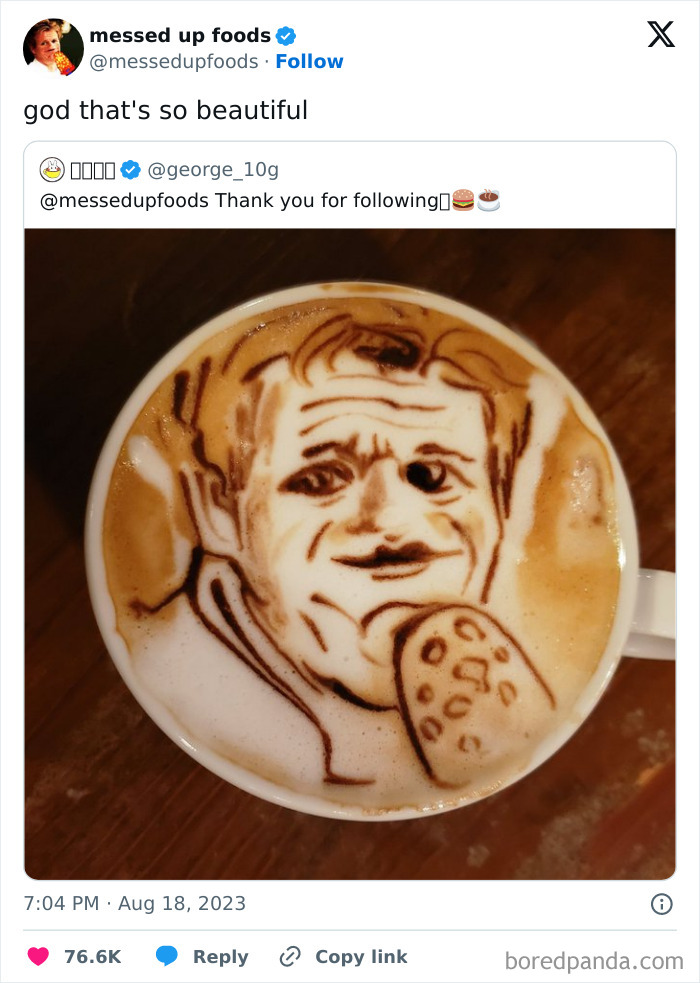Open the tweet info circle icon
The height and width of the screenshot is (983, 700).
[662, 904]
